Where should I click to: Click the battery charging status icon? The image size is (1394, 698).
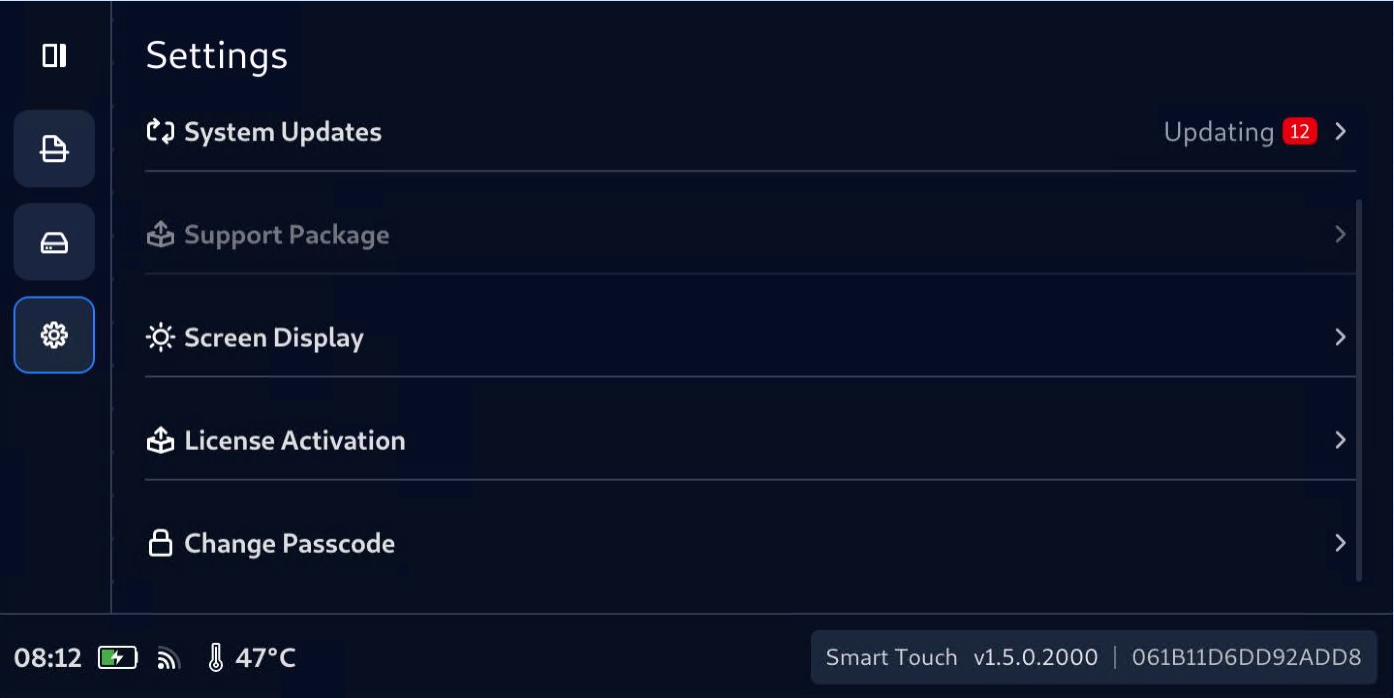click(117, 658)
